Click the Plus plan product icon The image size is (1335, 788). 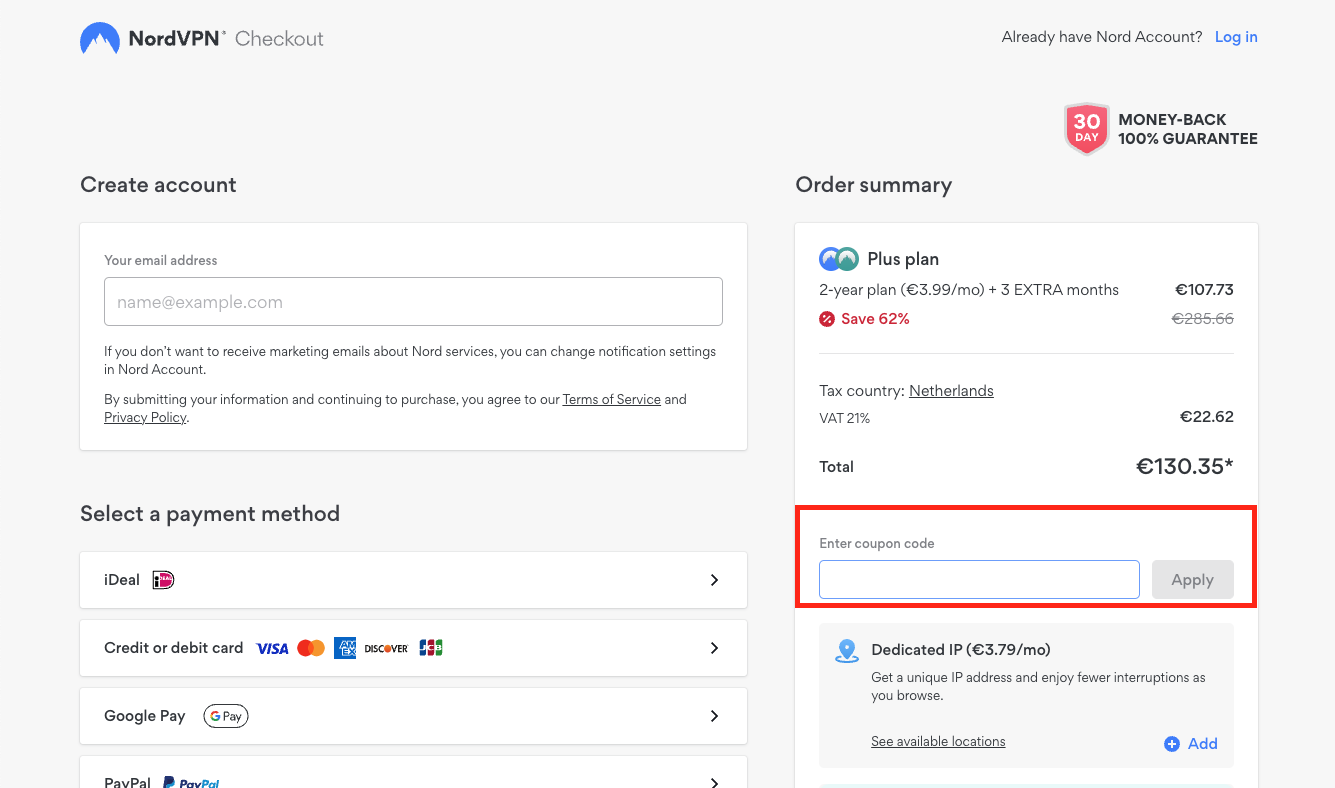[839, 259]
